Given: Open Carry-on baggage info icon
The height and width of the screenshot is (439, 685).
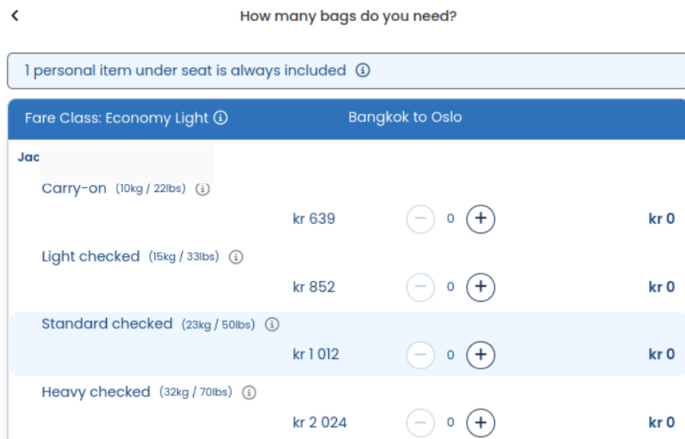Looking at the screenshot, I should (x=202, y=189).
